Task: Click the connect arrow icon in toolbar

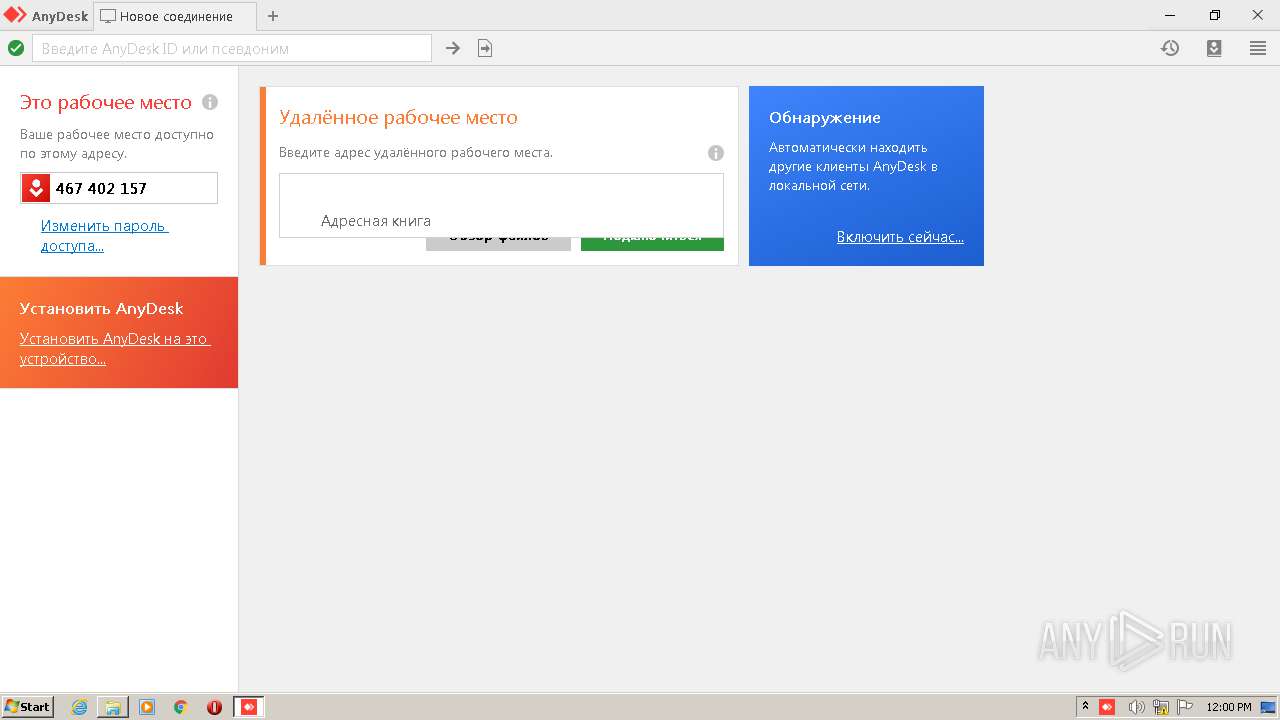Action: coord(453,48)
